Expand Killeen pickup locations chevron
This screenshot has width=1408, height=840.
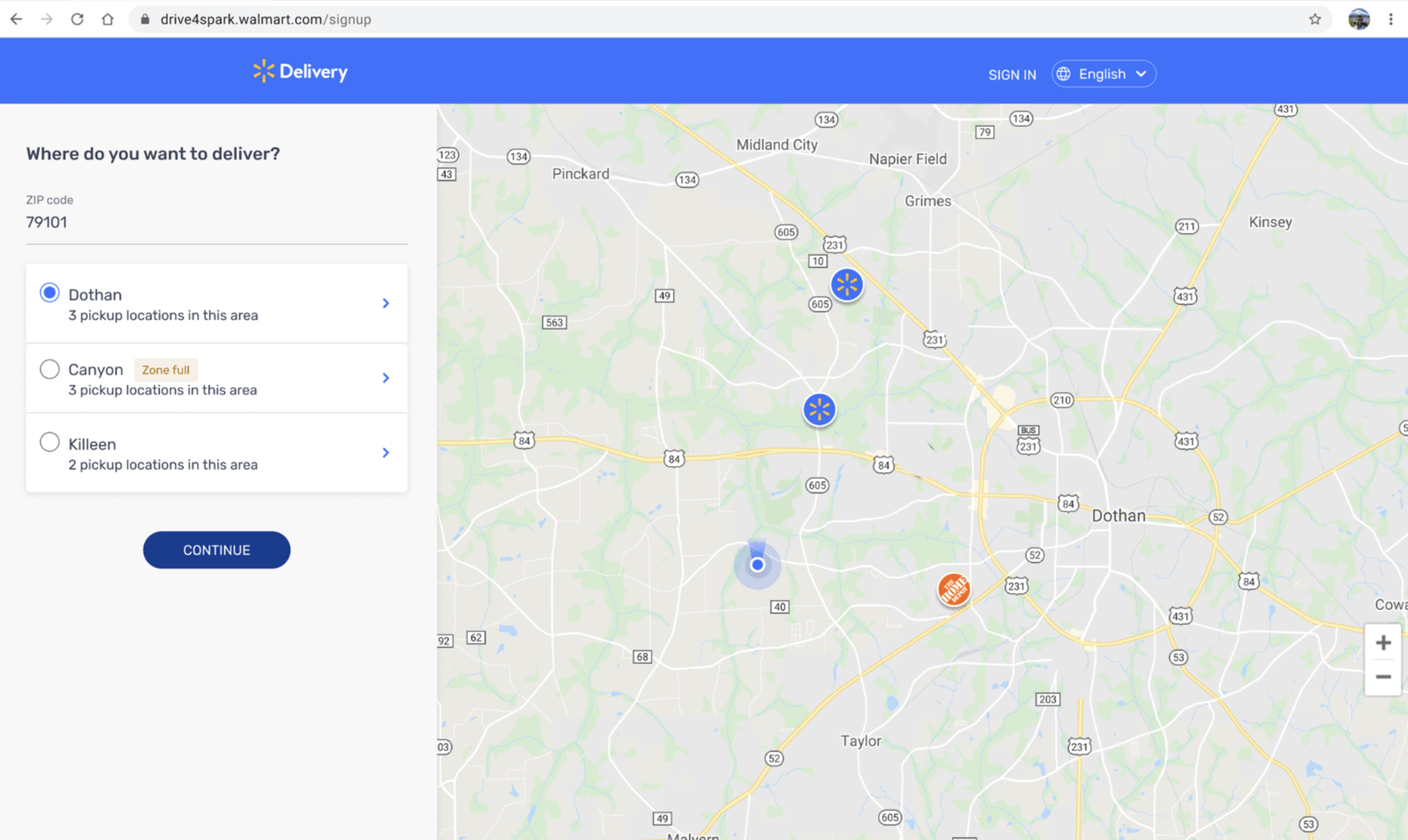click(386, 453)
